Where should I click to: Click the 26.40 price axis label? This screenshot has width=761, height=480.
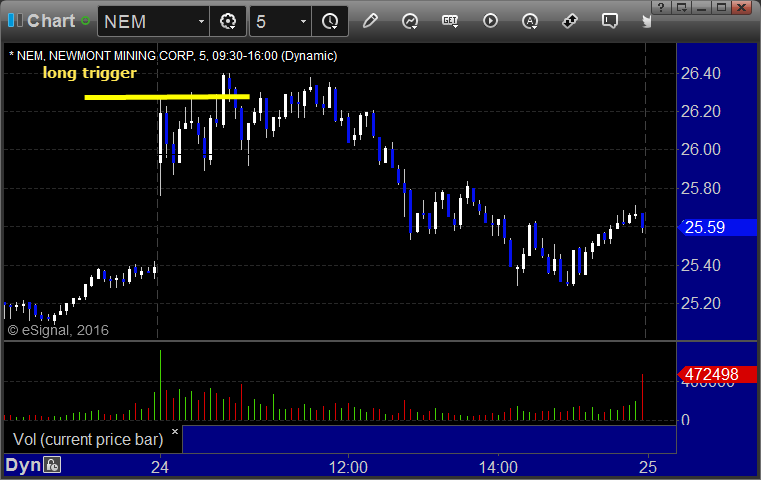pyautogui.click(x=701, y=73)
